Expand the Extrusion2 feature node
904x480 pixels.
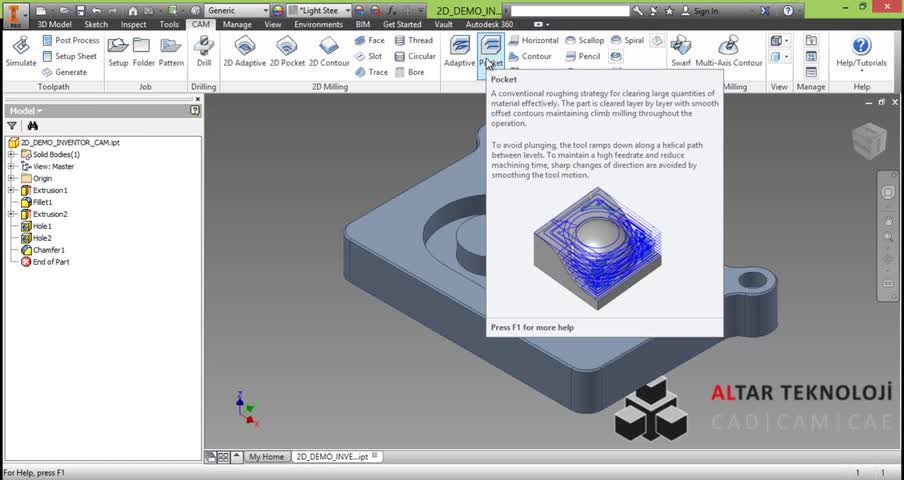[11, 214]
